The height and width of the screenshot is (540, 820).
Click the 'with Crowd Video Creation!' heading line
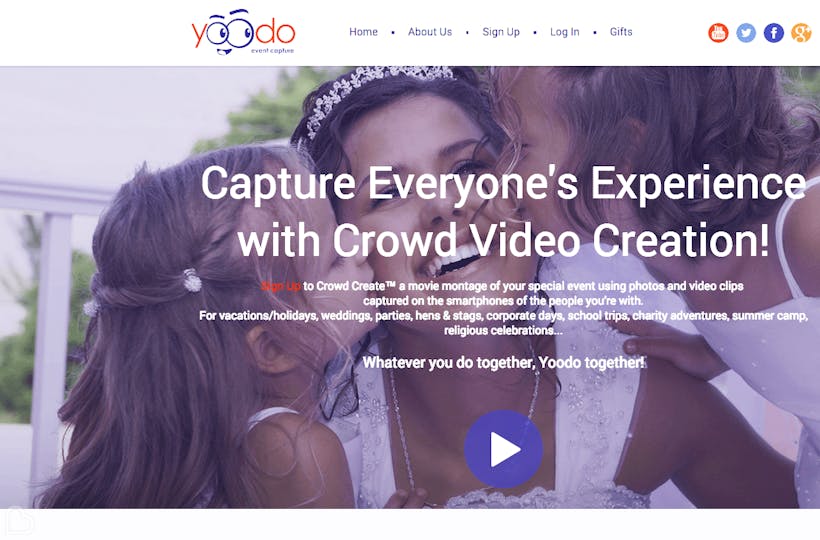point(503,239)
